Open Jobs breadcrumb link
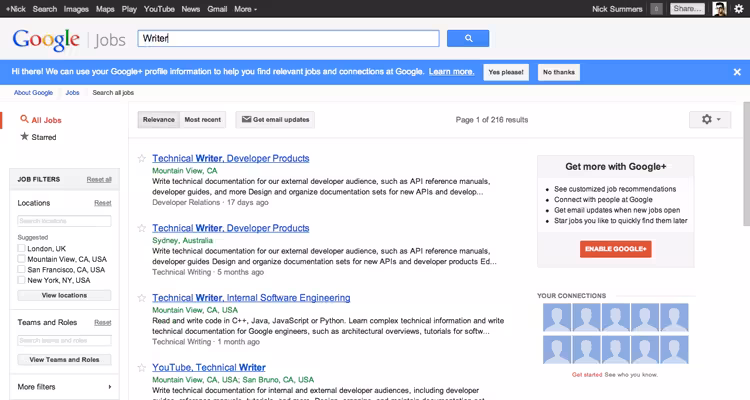Image resolution: width=750 pixels, height=400 pixels. pos(72,93)
